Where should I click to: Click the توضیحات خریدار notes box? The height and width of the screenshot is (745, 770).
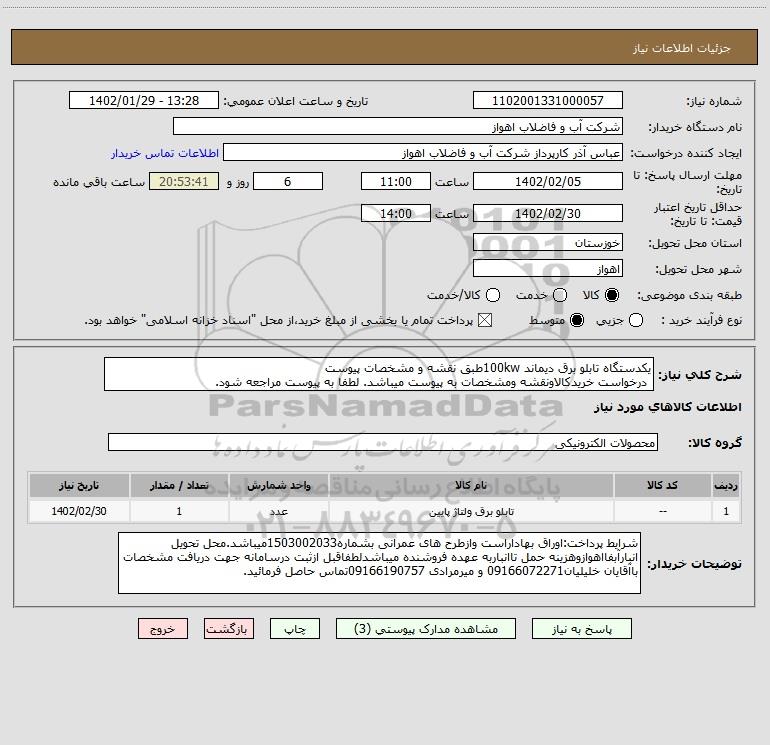[x=380, y=563]
